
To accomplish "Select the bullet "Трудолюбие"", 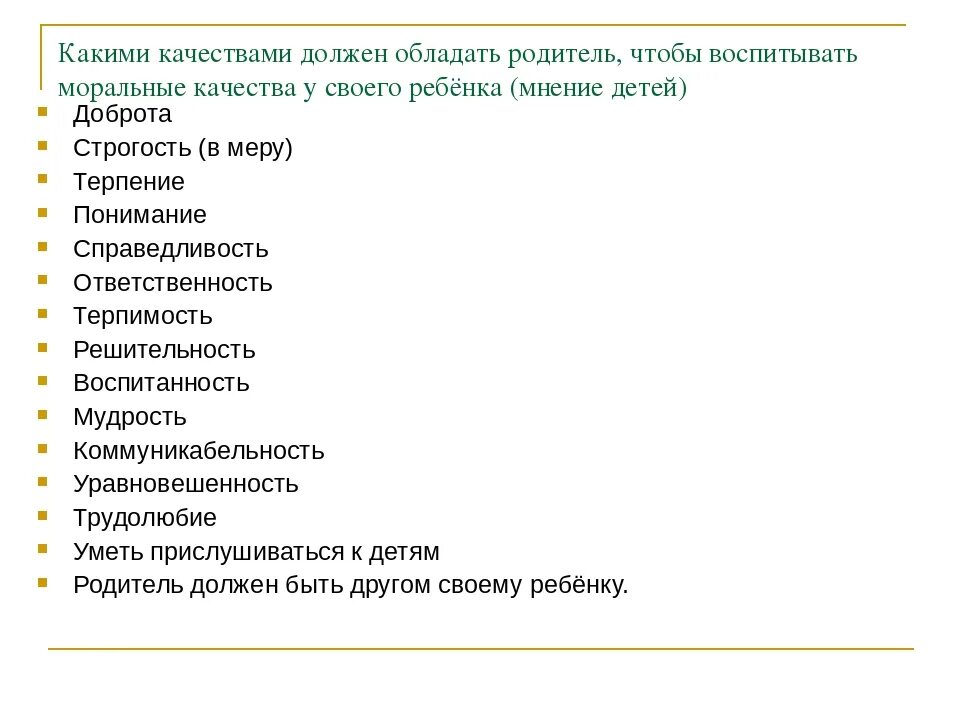I will 145,519.
